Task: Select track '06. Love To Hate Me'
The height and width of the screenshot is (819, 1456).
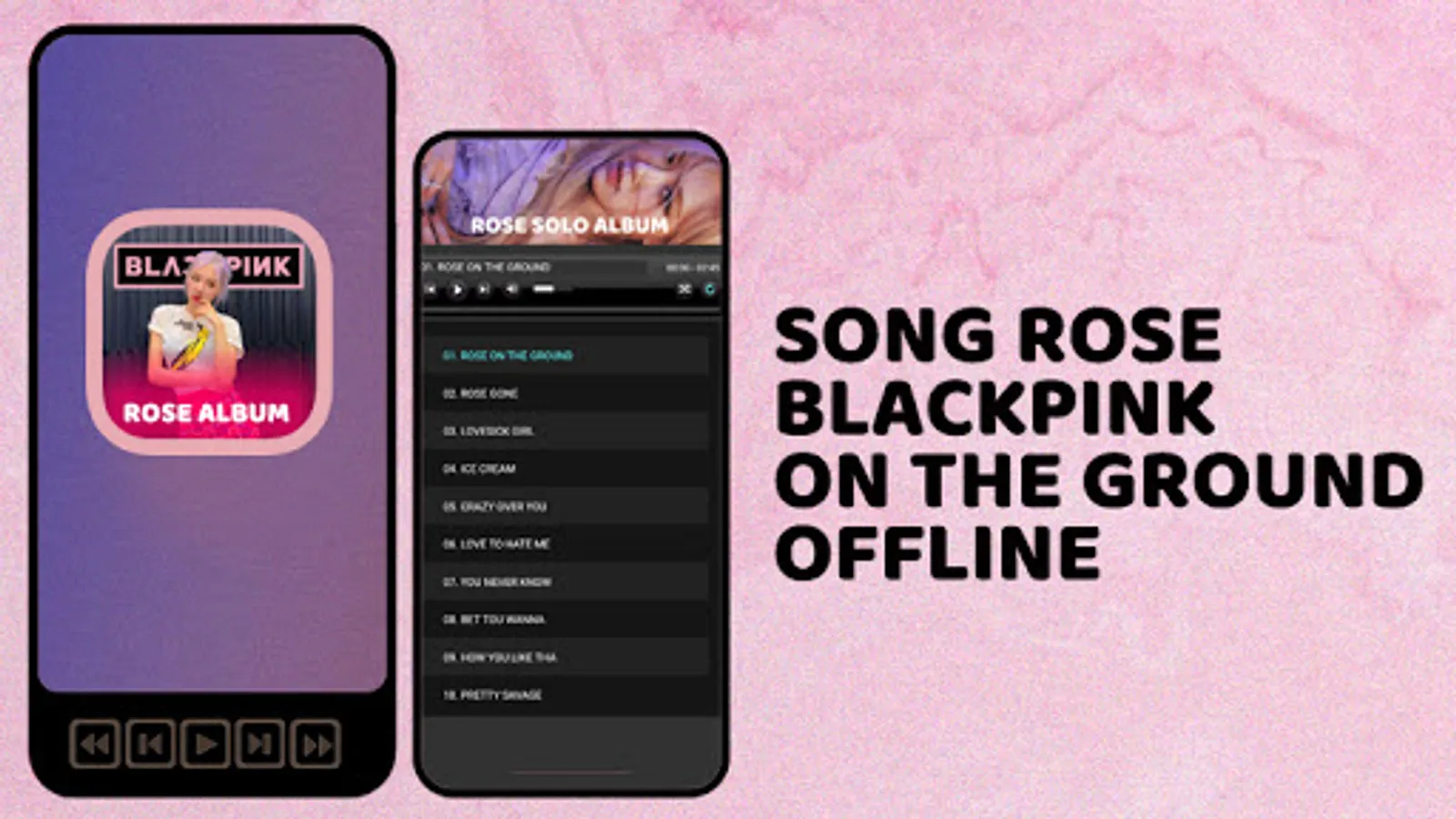Action: click(x=567, y=543)
